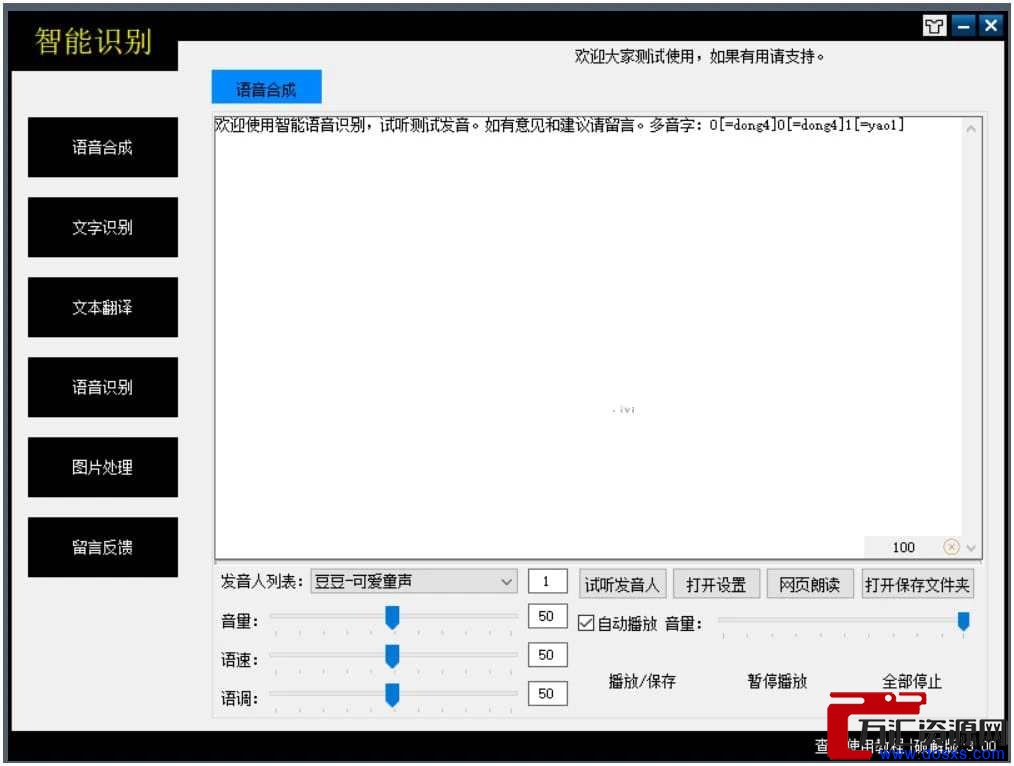Click the orange clear icon beside 100
This screenshot has height=766, width=1014.
click(x=951, y=547)
